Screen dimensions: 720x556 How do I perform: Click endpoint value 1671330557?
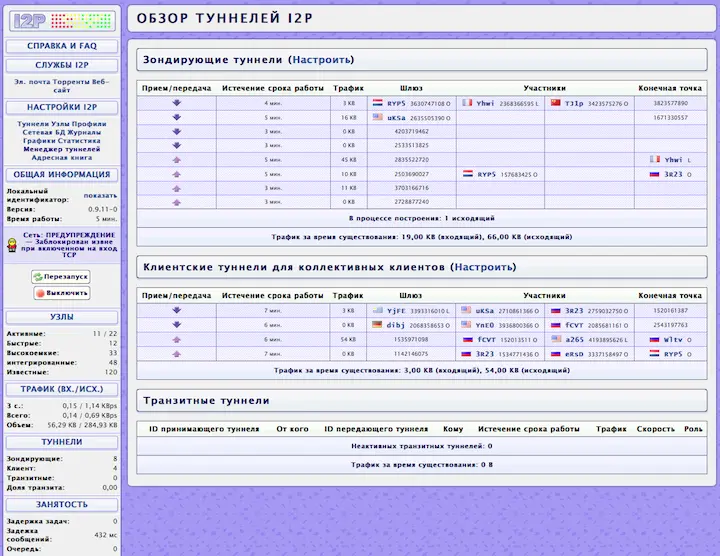point(670,118)
